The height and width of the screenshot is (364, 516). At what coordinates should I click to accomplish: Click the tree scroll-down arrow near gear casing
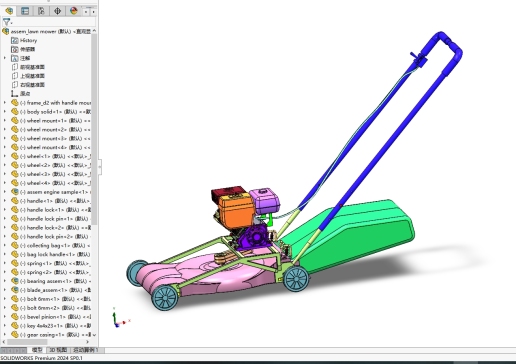point(94,335)
